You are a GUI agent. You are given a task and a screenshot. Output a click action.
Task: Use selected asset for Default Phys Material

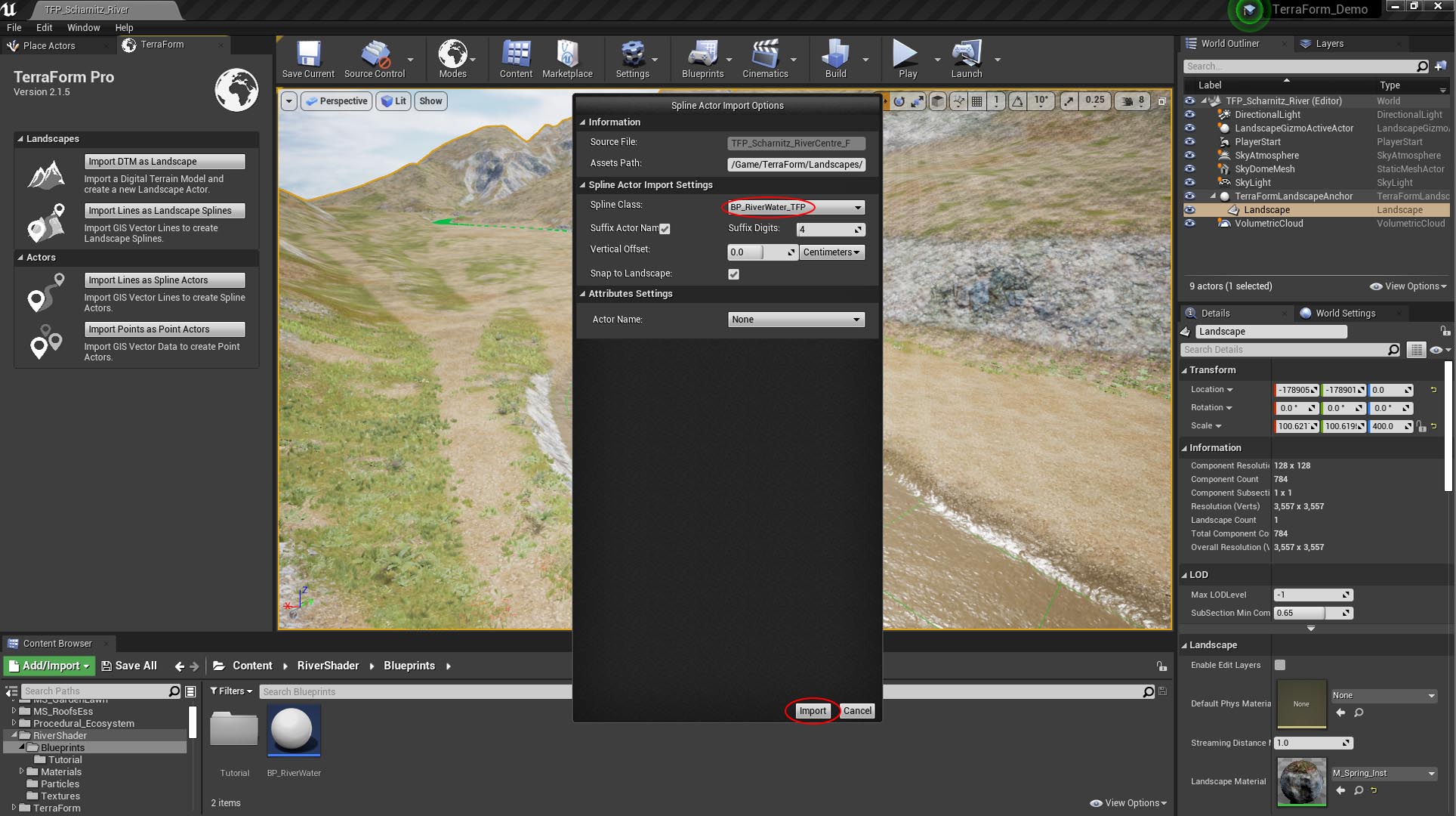pos(1340,712)
